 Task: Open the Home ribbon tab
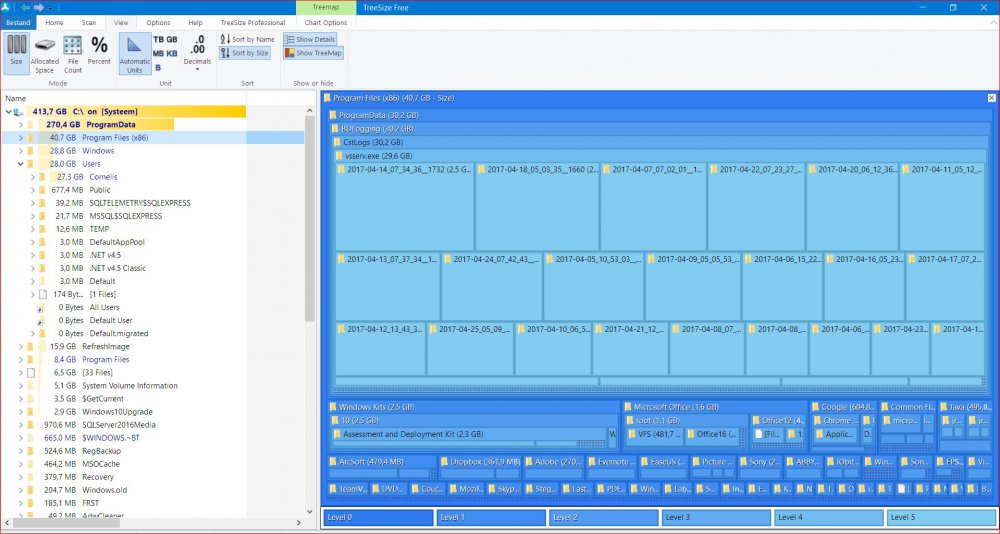(x=54, y=22)
